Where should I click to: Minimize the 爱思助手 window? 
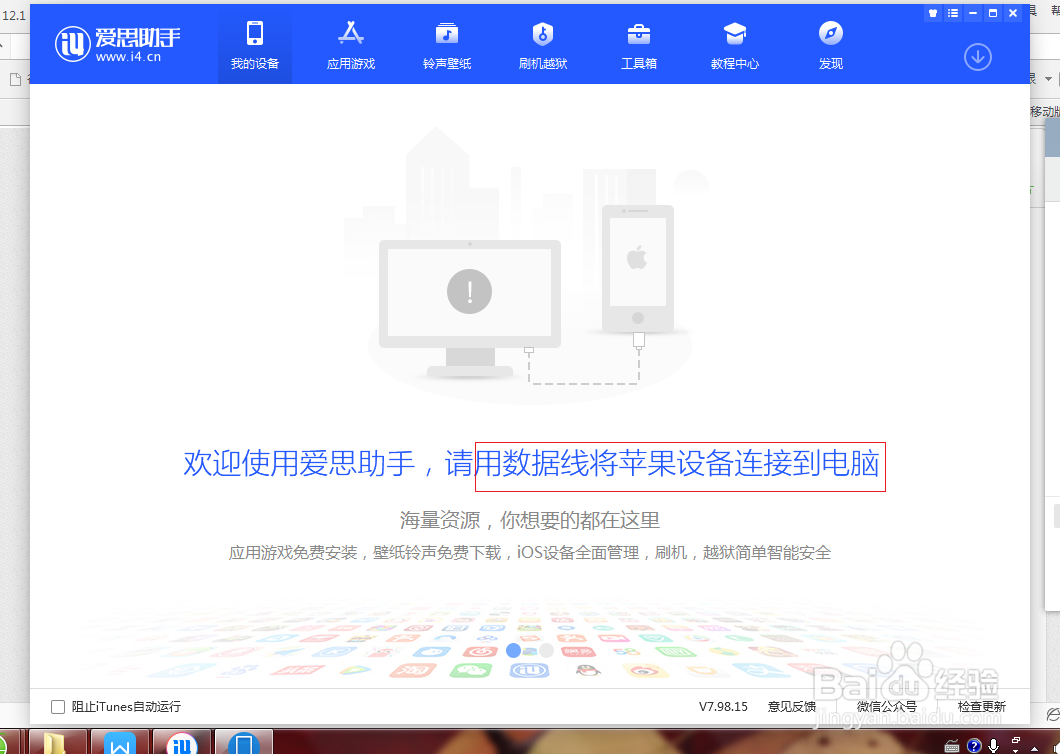(x=973, y=13)
